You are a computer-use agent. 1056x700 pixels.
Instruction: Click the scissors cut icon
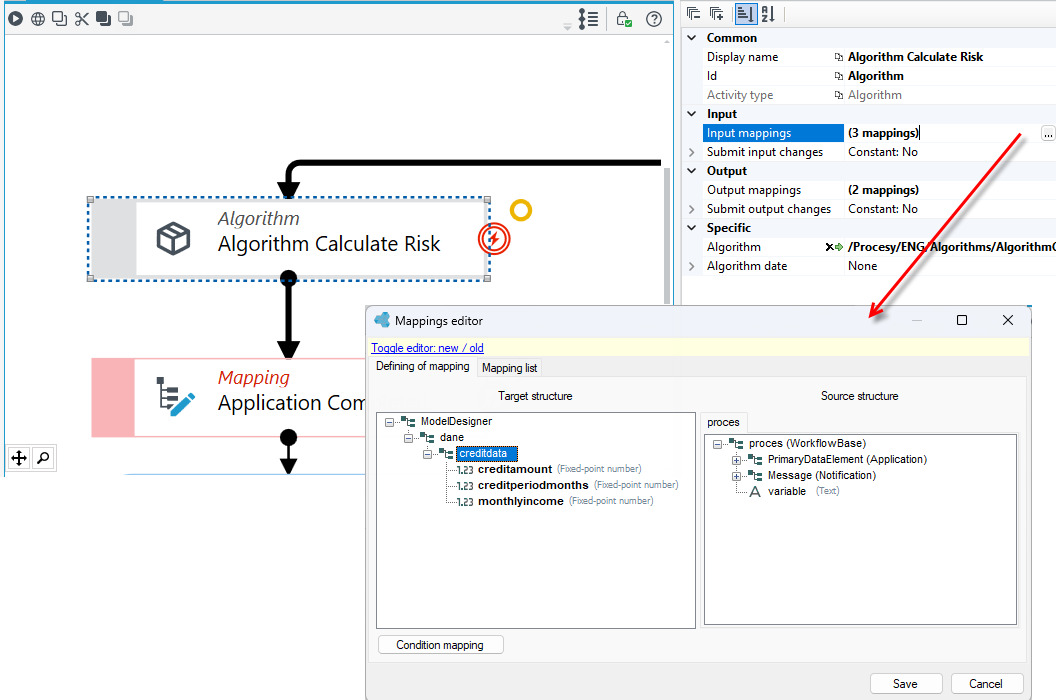81,19
